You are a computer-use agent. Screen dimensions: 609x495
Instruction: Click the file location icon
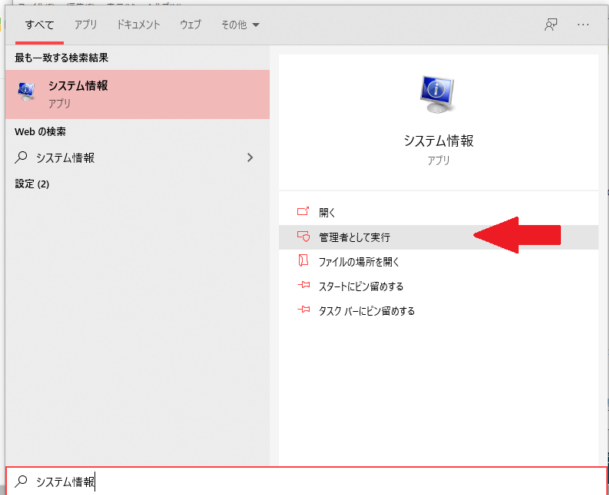(303, 260)
